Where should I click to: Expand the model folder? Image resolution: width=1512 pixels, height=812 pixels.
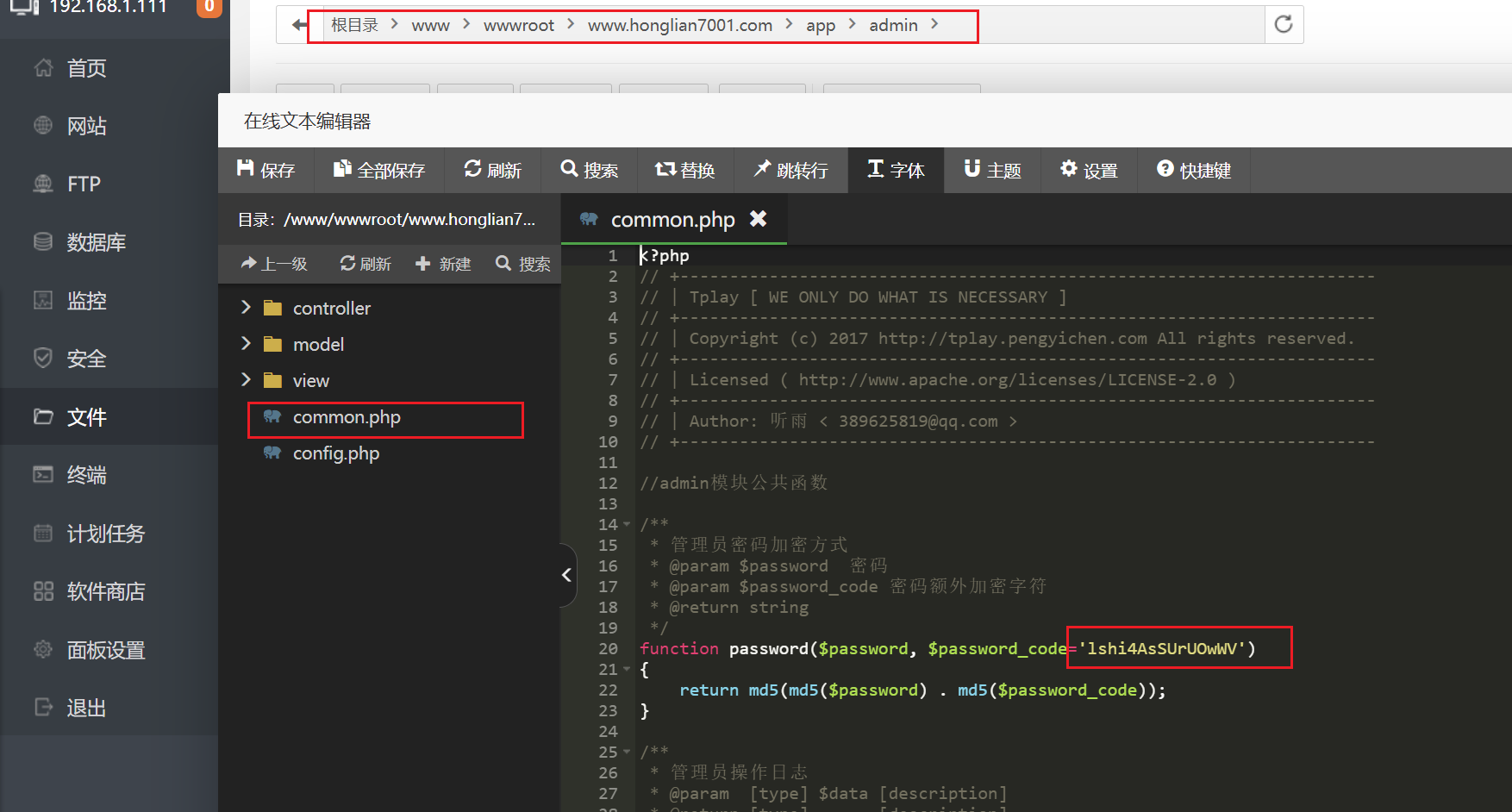tap(246, 344)
